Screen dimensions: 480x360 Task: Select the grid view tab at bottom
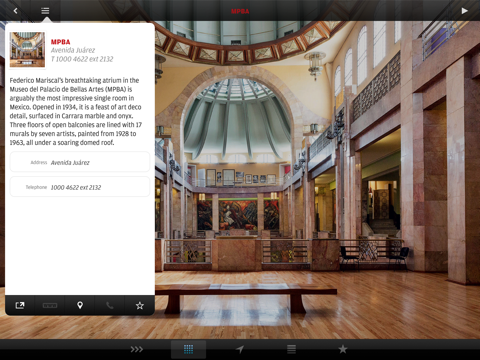point(188,349)
